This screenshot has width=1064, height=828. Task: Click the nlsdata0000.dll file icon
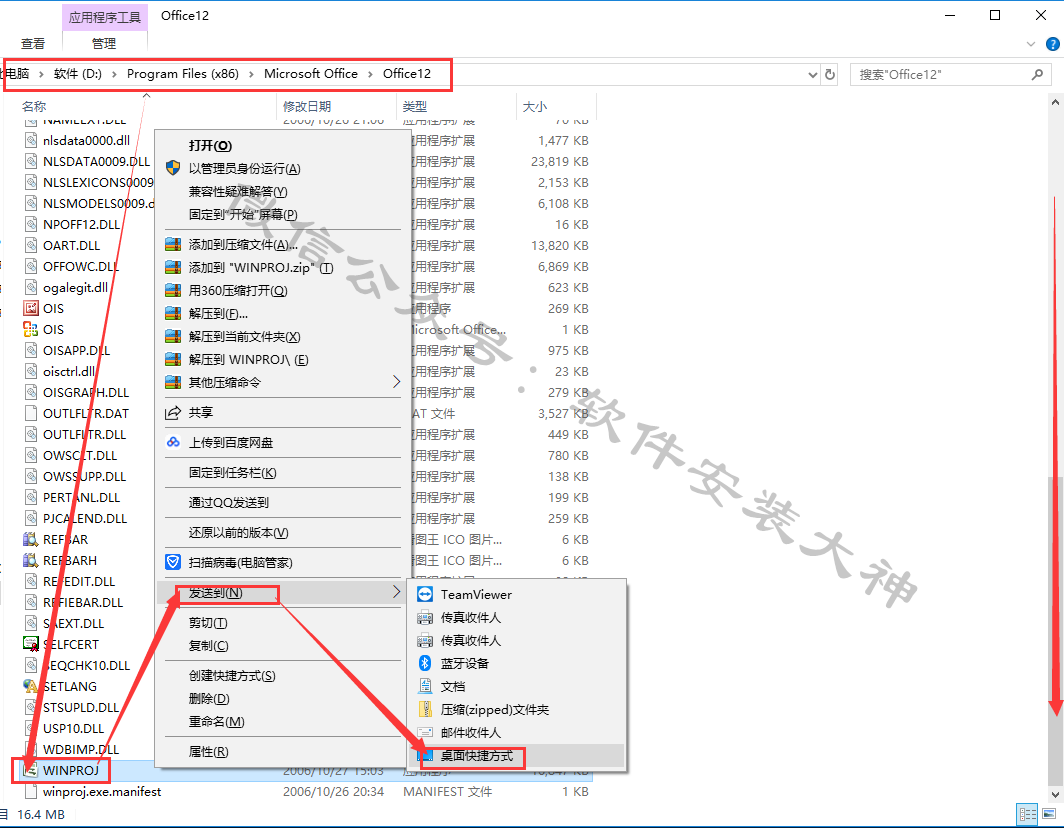pyautogui.click(x=31, y=140)
